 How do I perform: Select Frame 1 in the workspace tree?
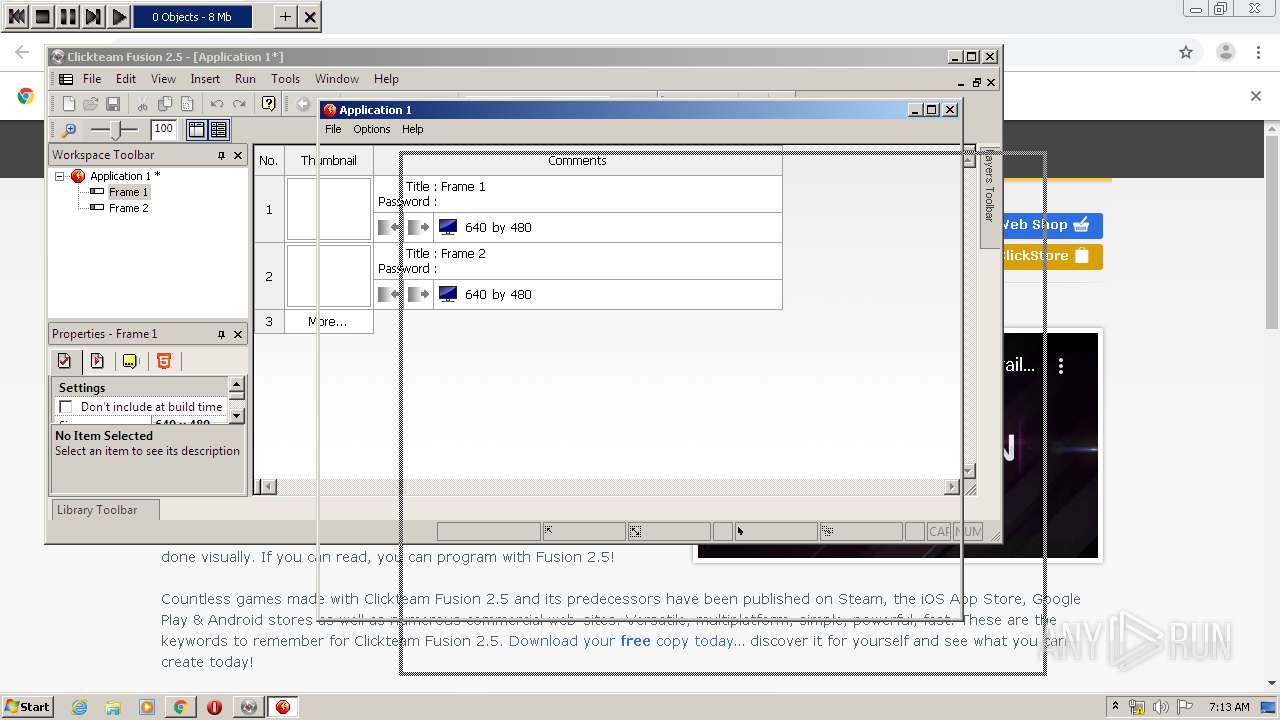coord(128,192)
